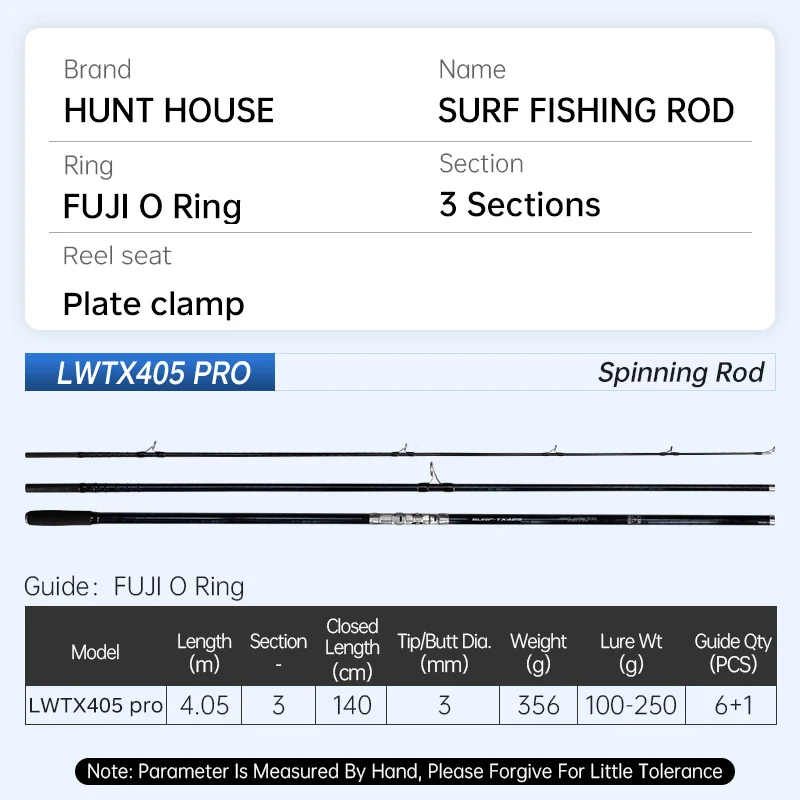This screenshot has height=800, width=800.
Task: Click the Model column header
Action: (95, 652)
